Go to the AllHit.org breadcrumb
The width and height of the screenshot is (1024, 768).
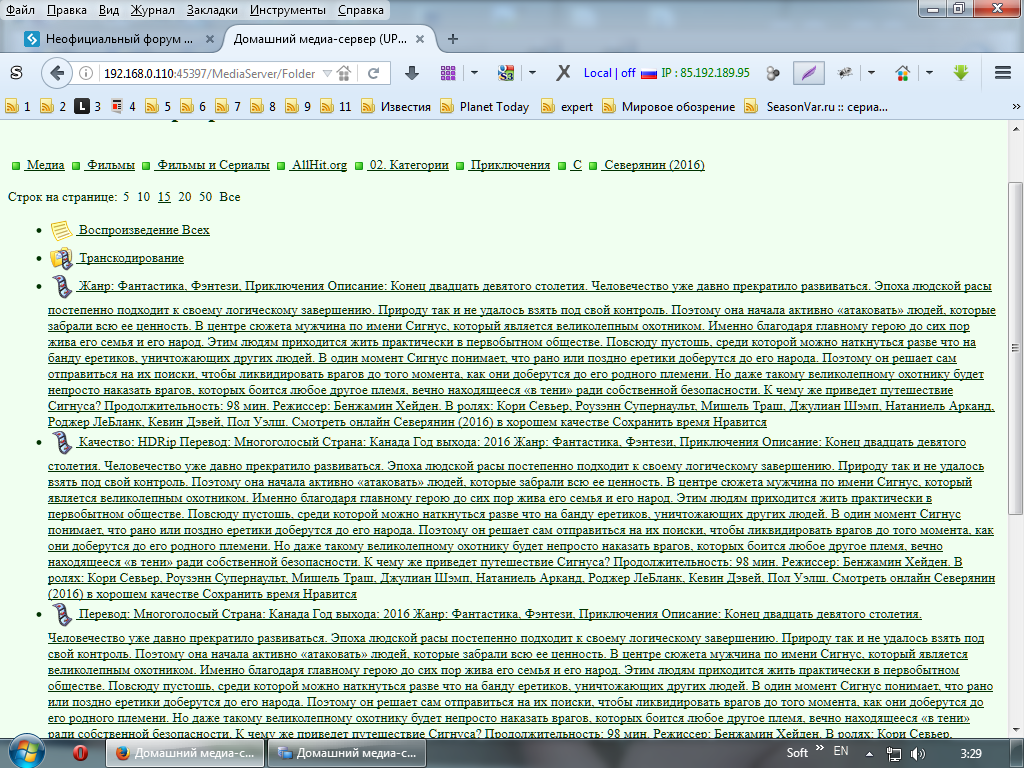pos(317,165)
